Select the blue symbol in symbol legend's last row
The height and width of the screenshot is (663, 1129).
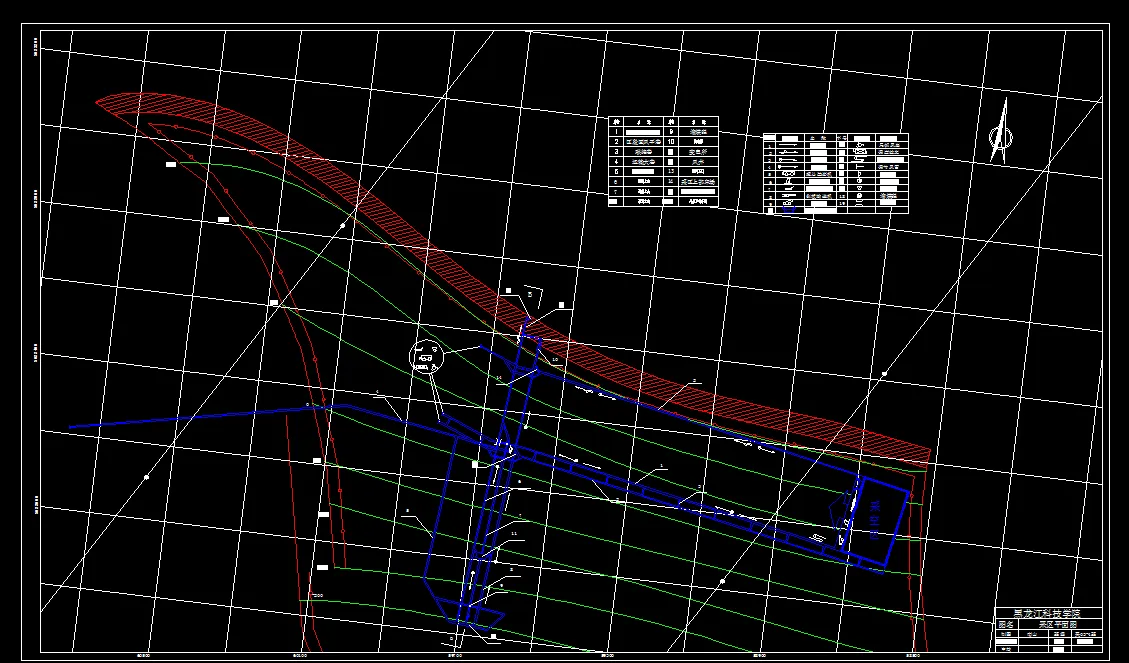pyautogui.click(x=788, y=210)
